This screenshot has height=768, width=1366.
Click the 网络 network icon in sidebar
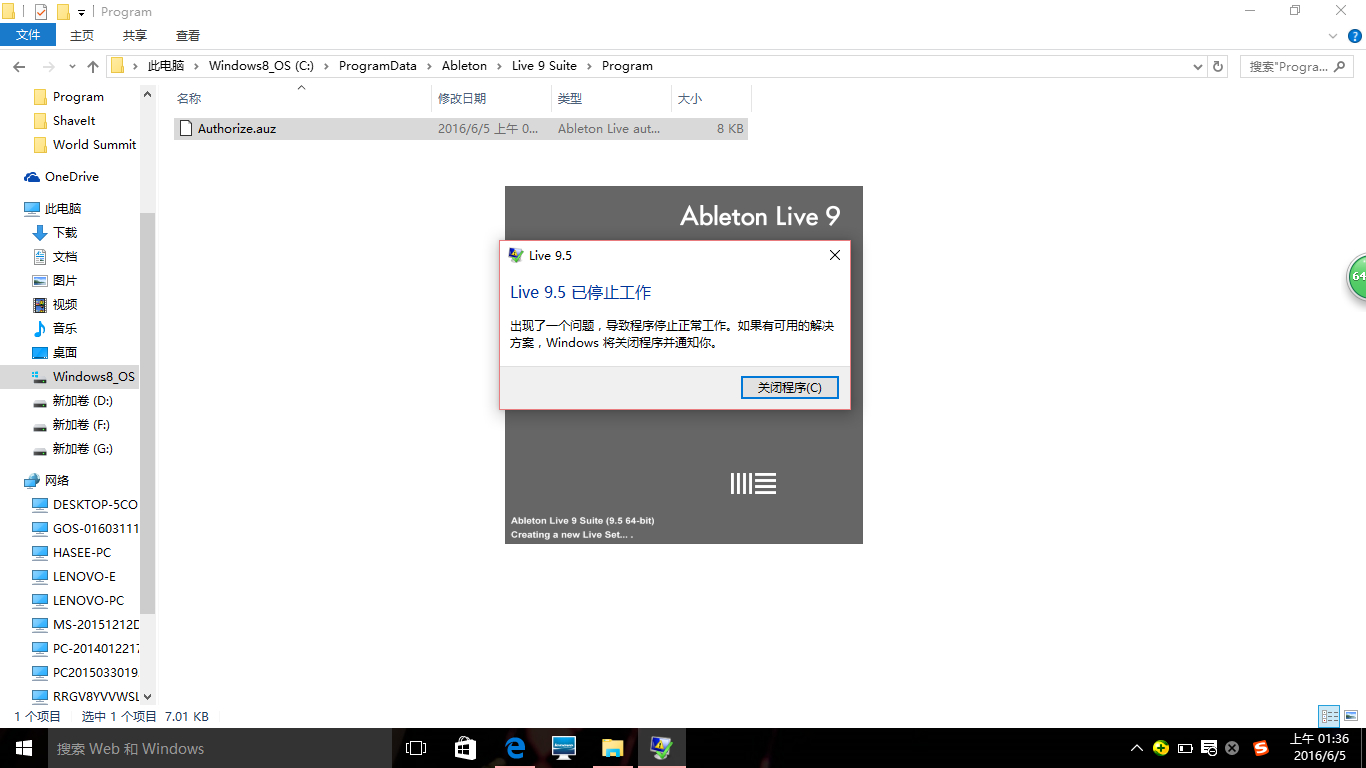coord(32,481)
